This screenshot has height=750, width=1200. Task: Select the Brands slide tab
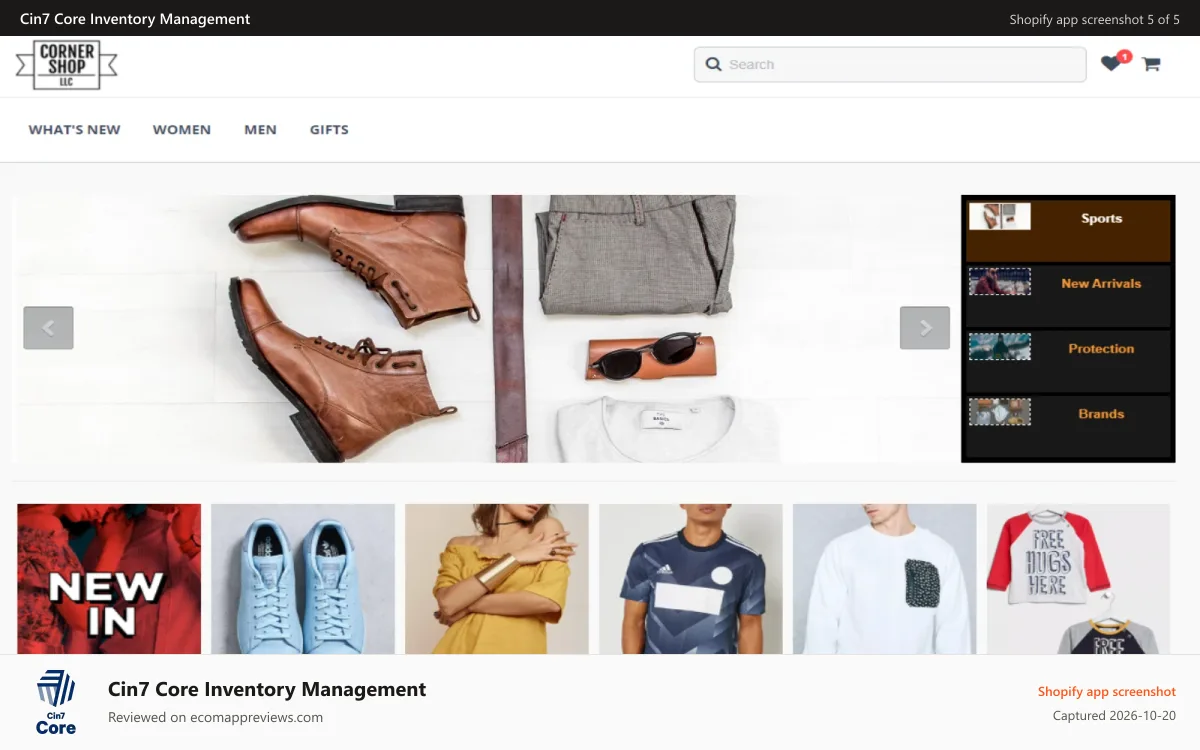[x=1068, y=425]
